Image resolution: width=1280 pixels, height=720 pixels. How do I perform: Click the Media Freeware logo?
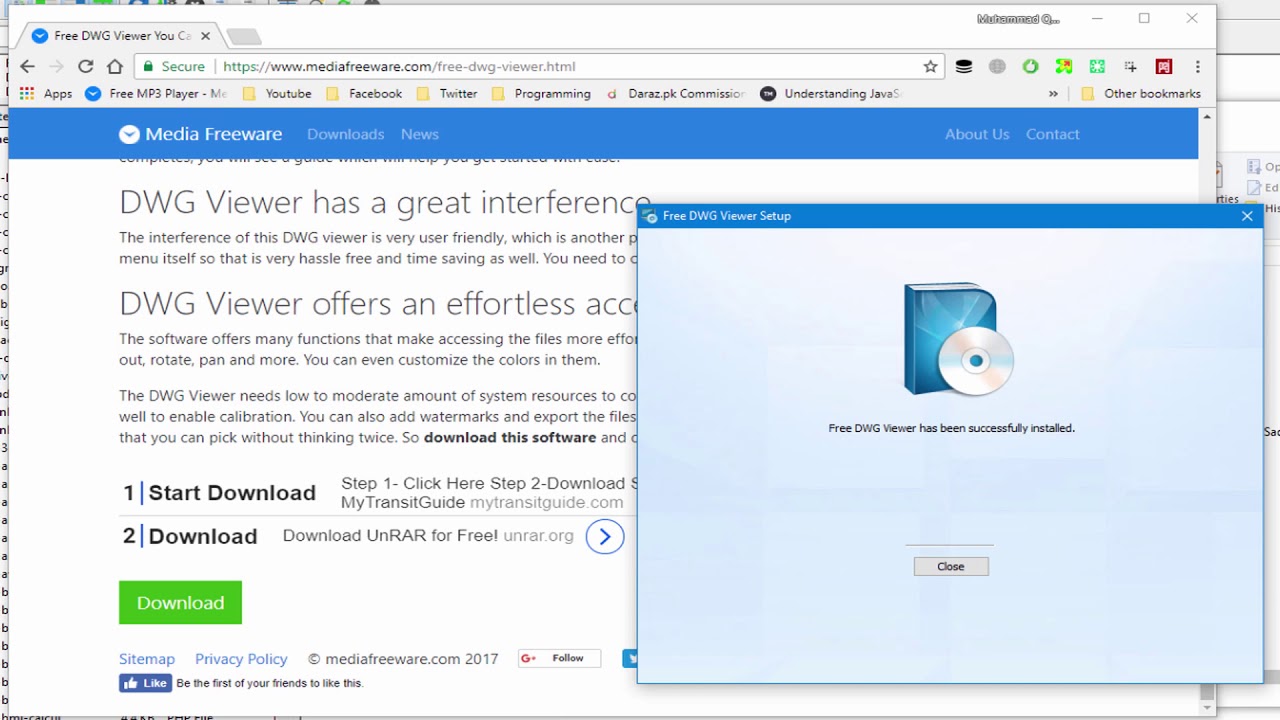pyautogui.click(x=200, y=134)
